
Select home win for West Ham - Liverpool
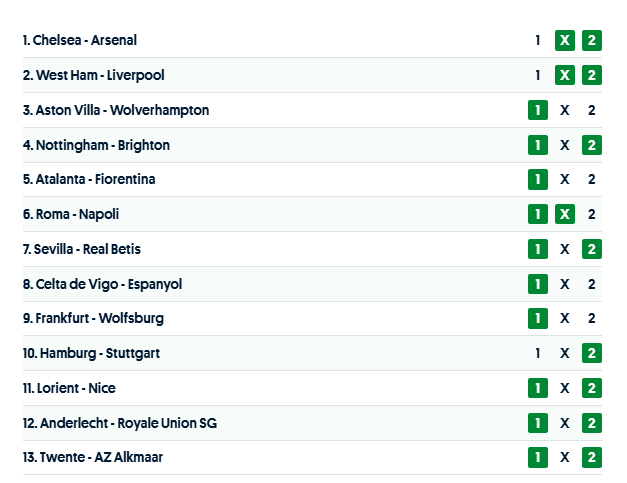(x=538, y=75)
